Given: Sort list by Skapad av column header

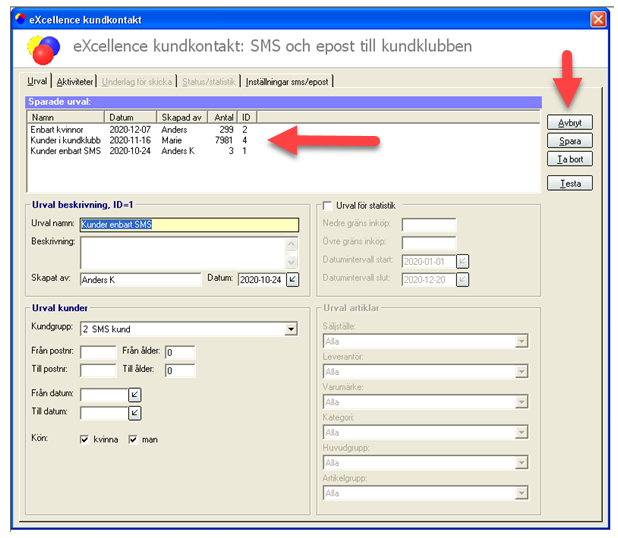Looking at the screenshot, I should tap(182, 117).
